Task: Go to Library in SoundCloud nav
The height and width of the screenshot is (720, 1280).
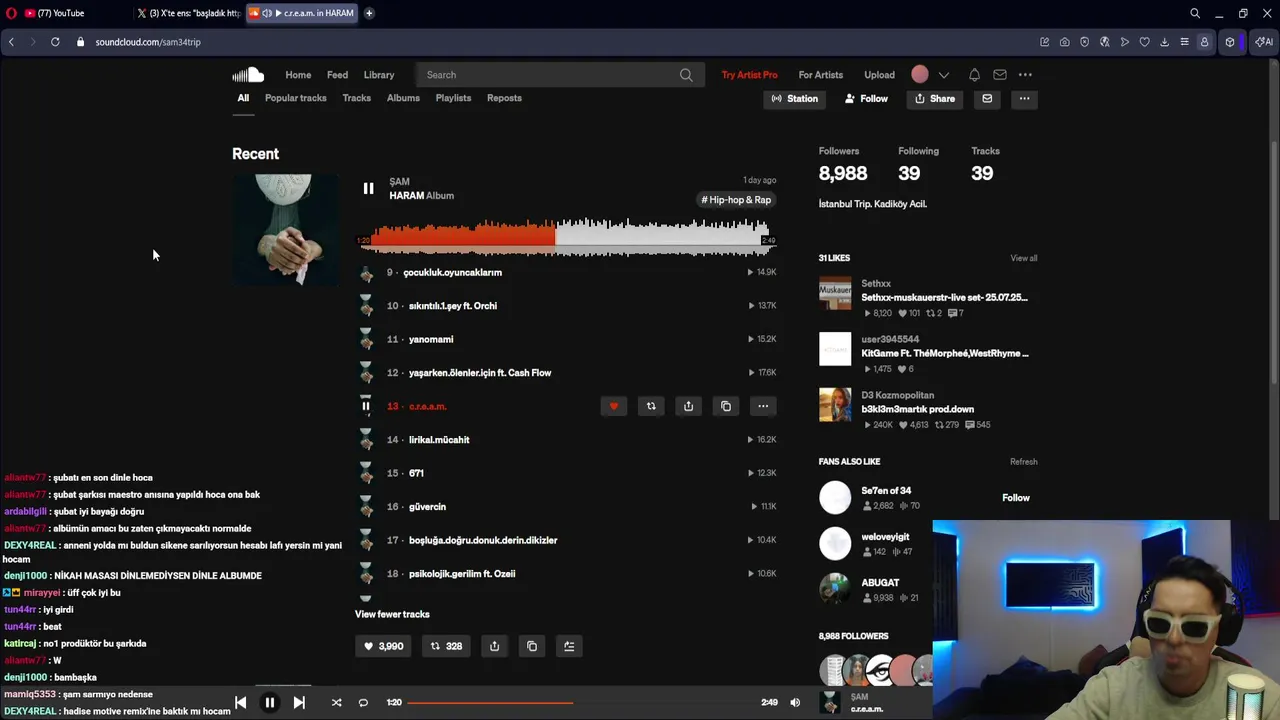Action: point(379,75)
